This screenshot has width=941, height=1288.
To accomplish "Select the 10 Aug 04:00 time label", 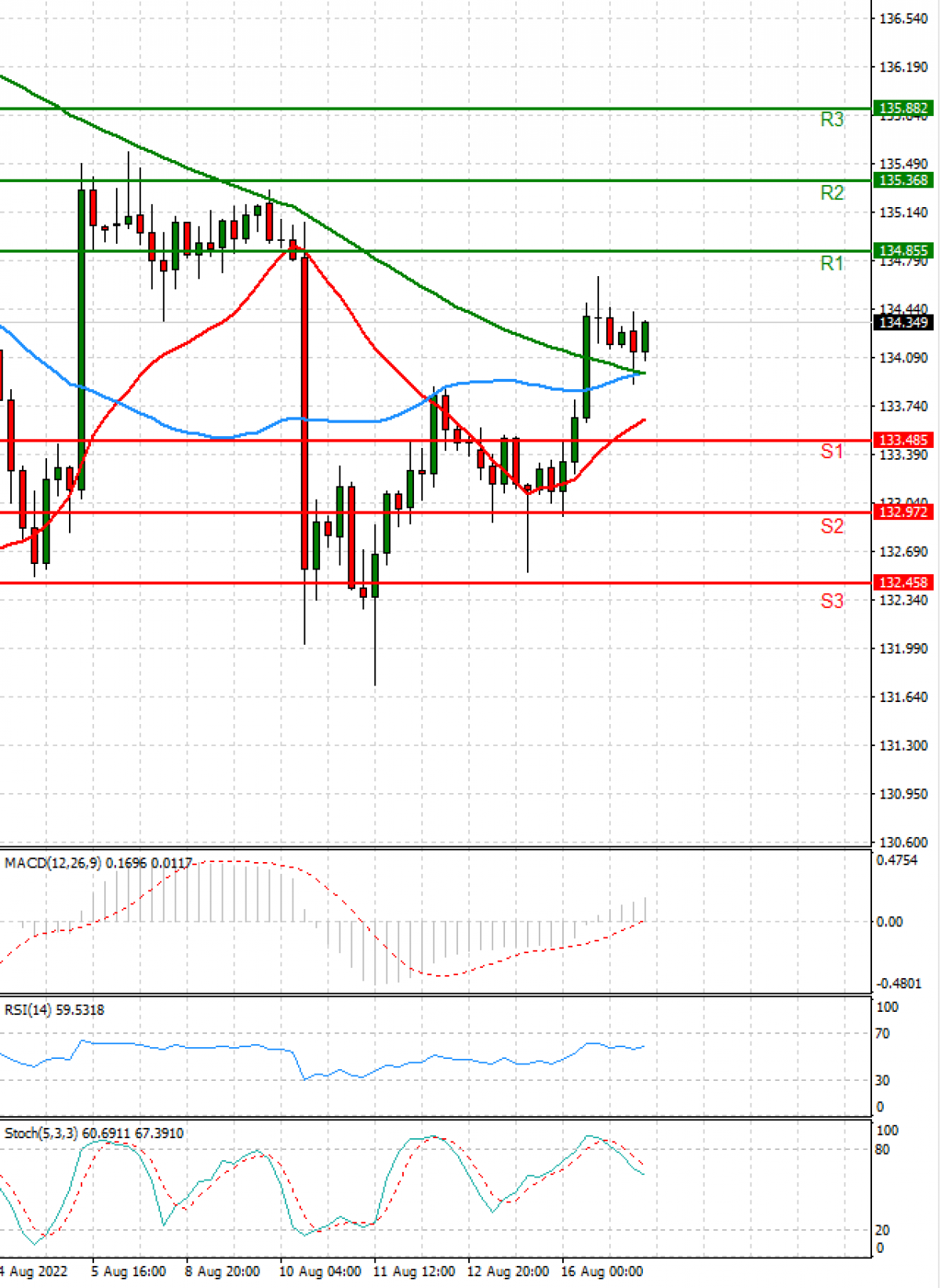I will coord(320,1272).
